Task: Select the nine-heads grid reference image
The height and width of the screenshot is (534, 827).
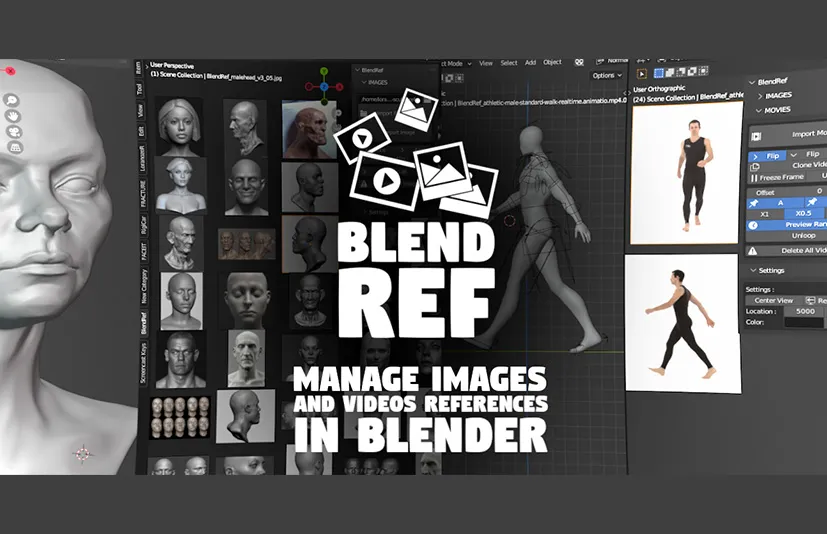Action: pyautogui.click(x=180, y=418)
